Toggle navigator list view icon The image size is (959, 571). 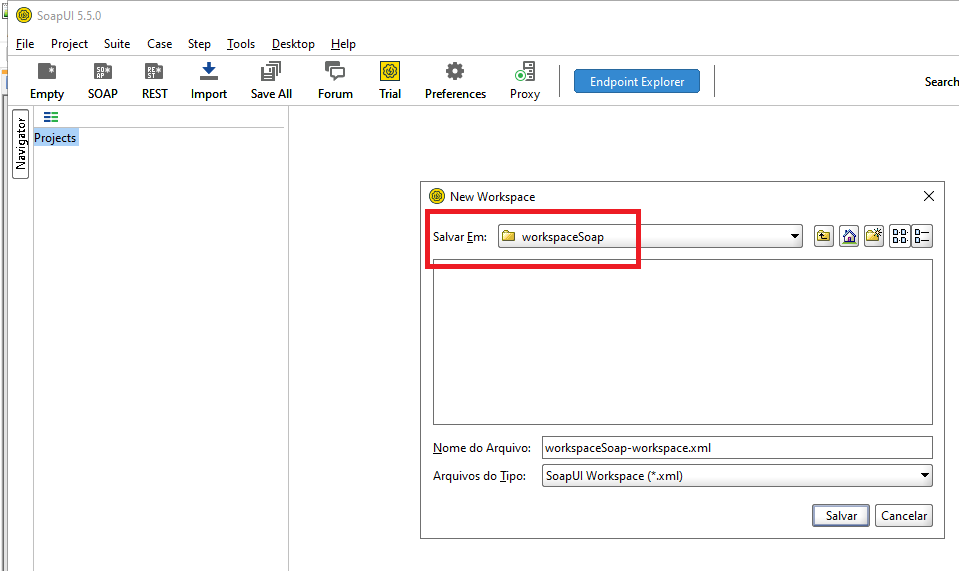point(51,117)
